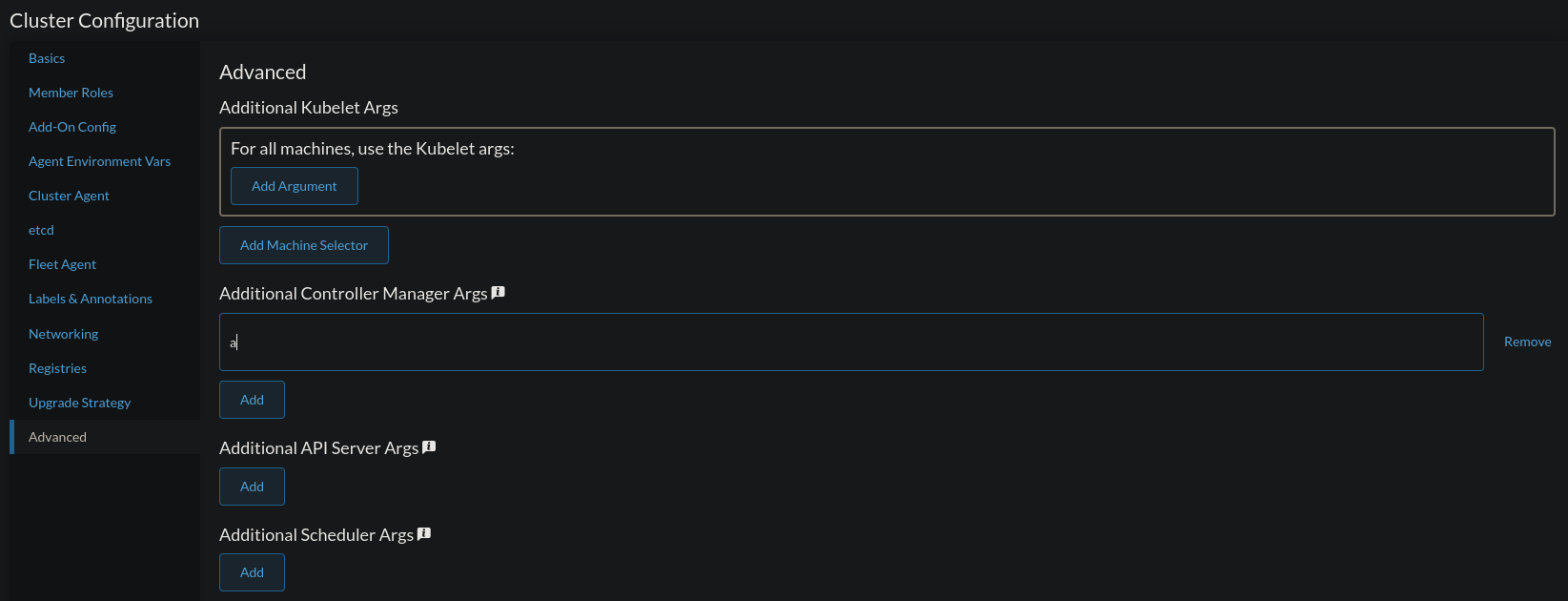Click Add Argument for Kubelet args
This screenshot has height=601, width=1568.
click(294, 185)
